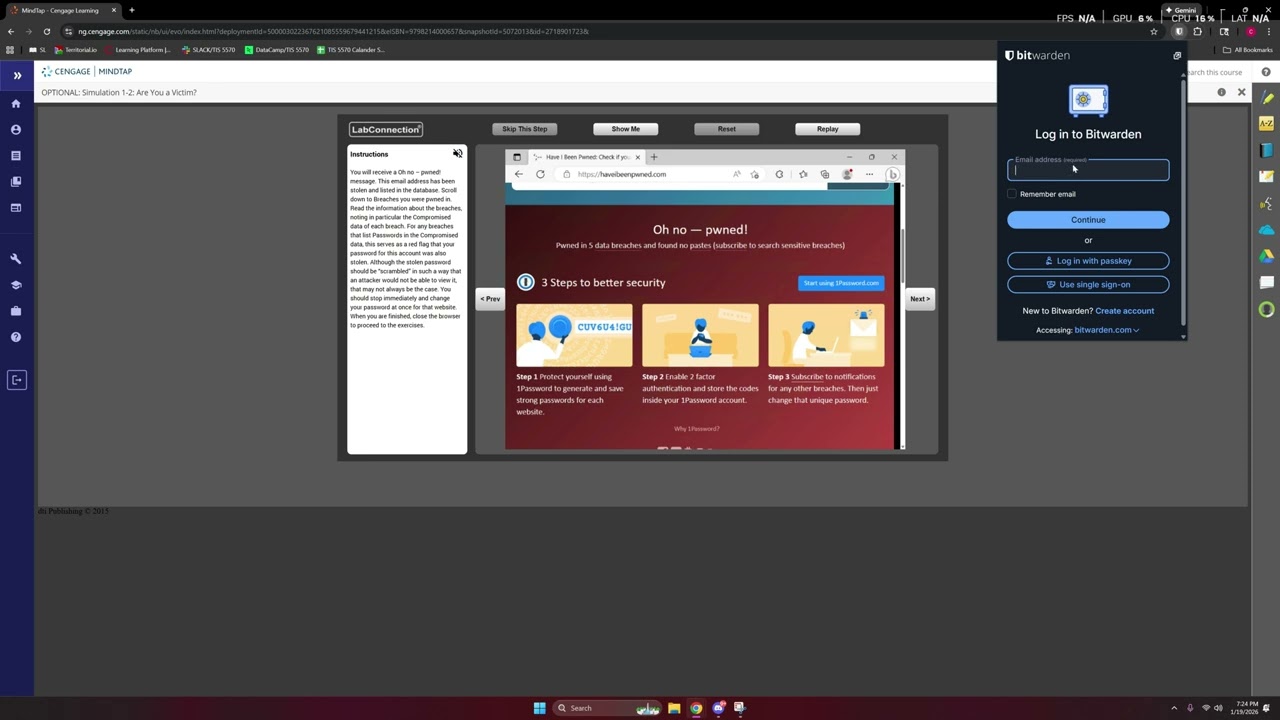Image resolution: width=1280 pixels, height=720 pixels.
Task: Advance with the Next button
Action: (920, 299)
